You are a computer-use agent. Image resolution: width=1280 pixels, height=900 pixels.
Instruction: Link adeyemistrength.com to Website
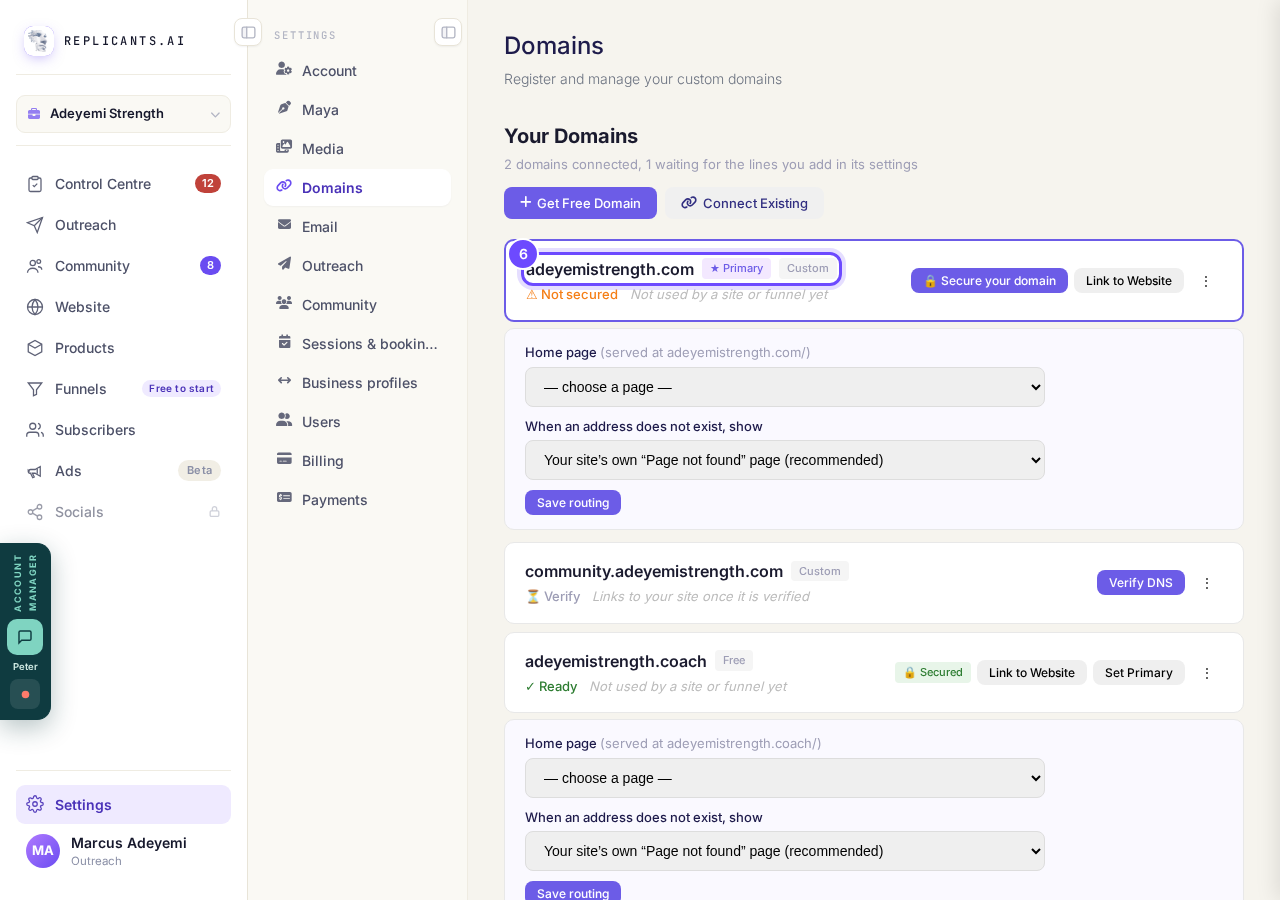1129,281
